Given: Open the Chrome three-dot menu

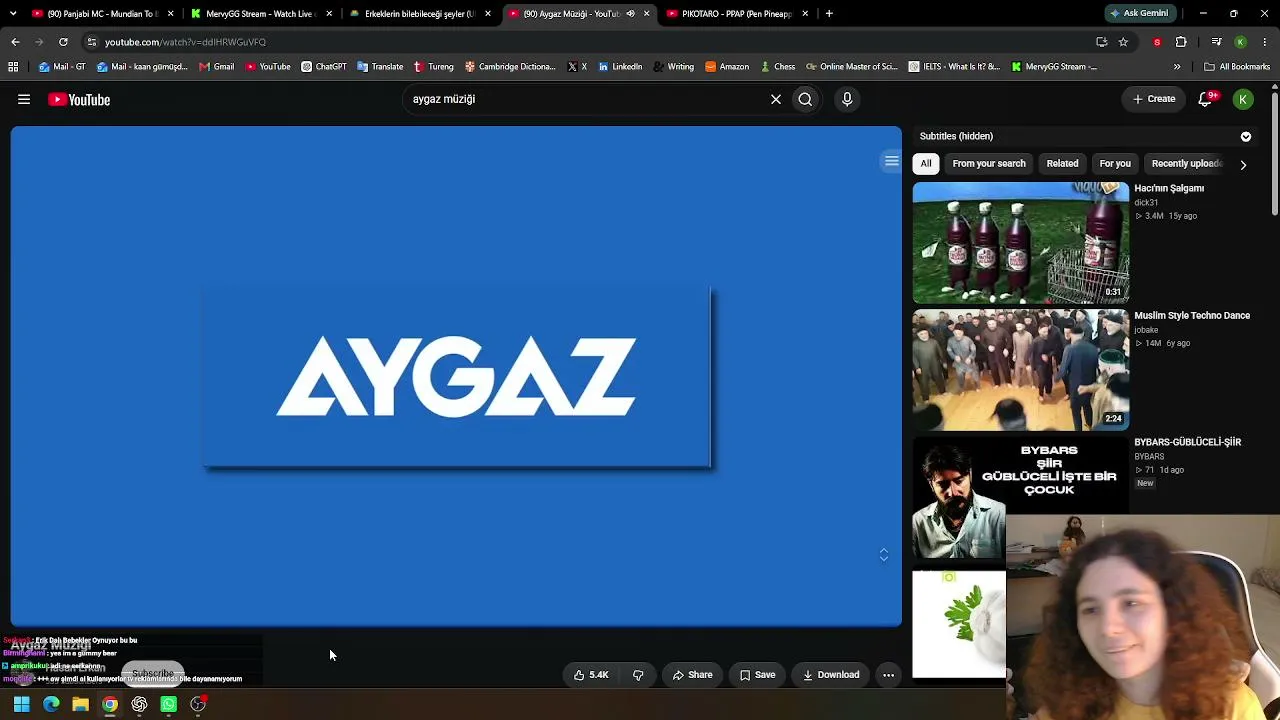Looking at the screenshot, I should [x=1265, y=42].
